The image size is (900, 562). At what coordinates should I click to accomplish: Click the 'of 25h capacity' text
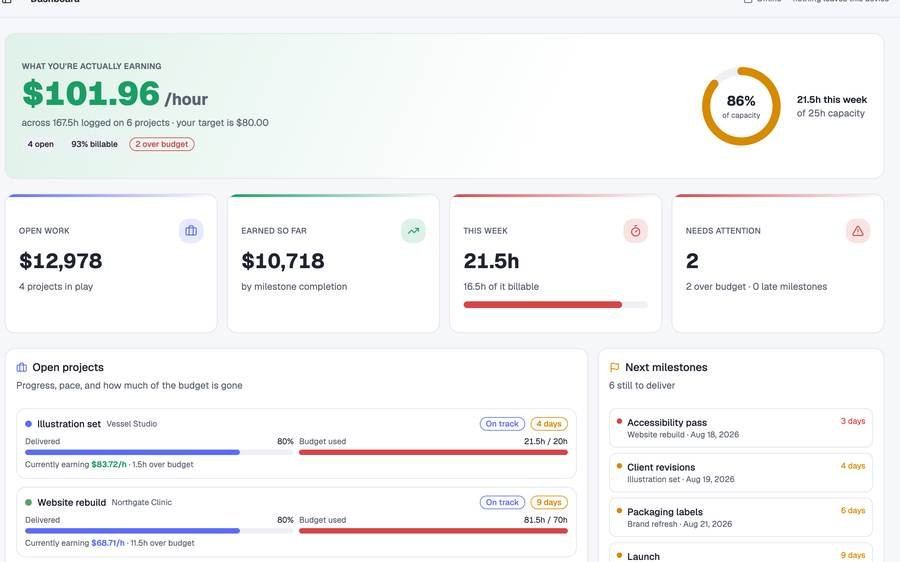click(831, 114)
